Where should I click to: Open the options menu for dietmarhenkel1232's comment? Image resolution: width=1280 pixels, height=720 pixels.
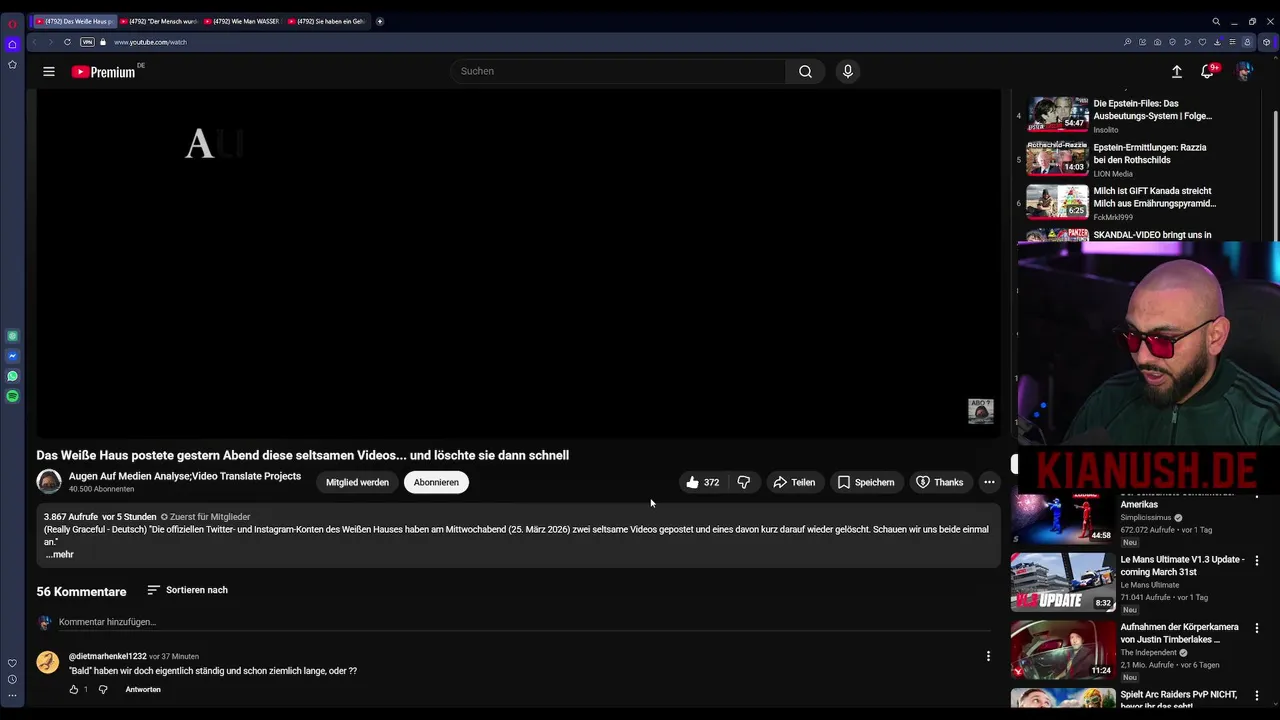coord(988,656)
